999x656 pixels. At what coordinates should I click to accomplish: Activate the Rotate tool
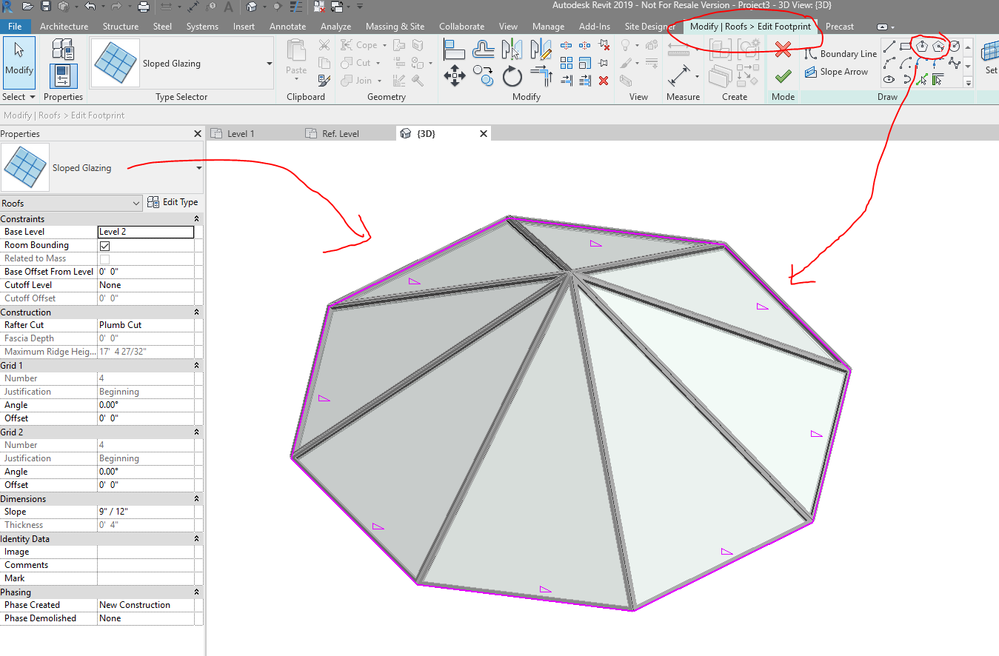coord(512,76)
